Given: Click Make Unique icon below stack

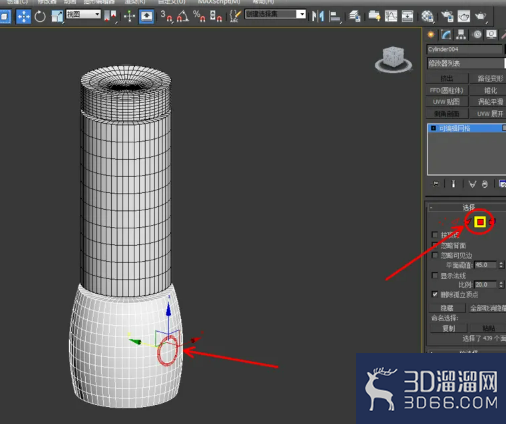Looking at the screenshot, I should (x=472, y=184).
